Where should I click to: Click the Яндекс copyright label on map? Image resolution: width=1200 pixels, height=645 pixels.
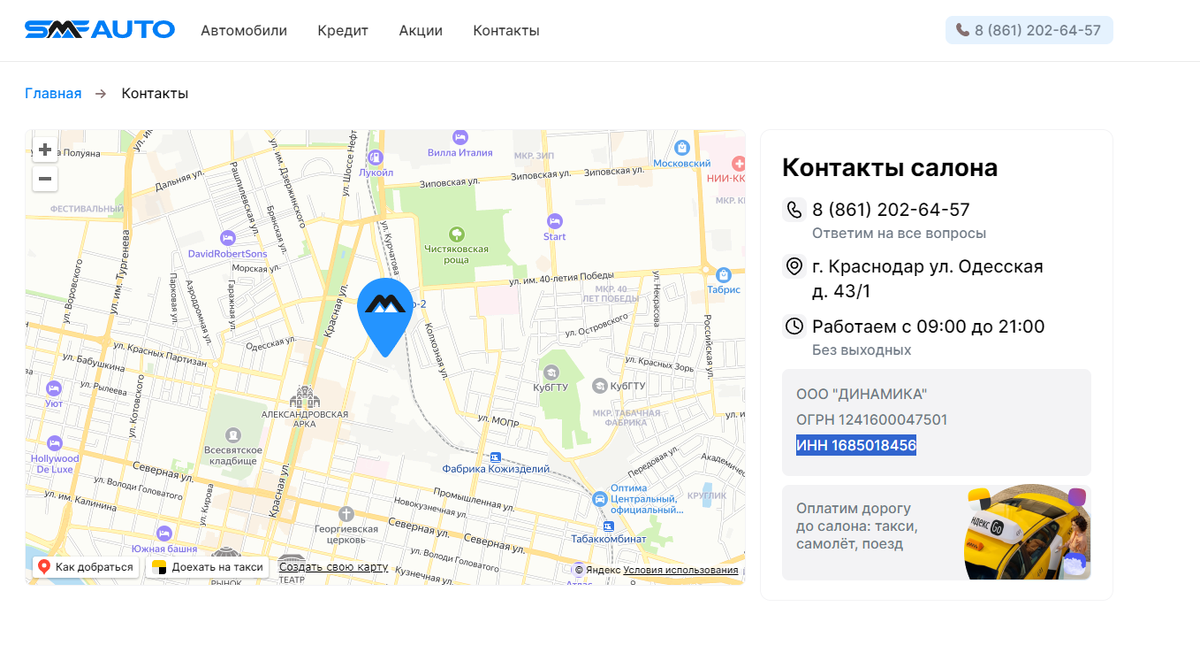click(x=597, y=570)
